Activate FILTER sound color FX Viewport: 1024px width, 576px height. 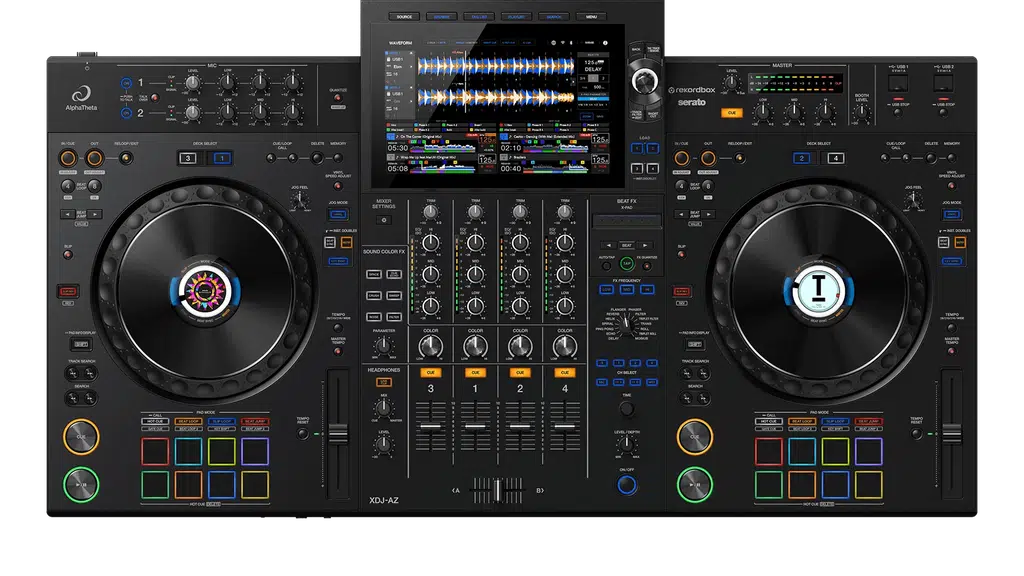(x=394, y=317)
